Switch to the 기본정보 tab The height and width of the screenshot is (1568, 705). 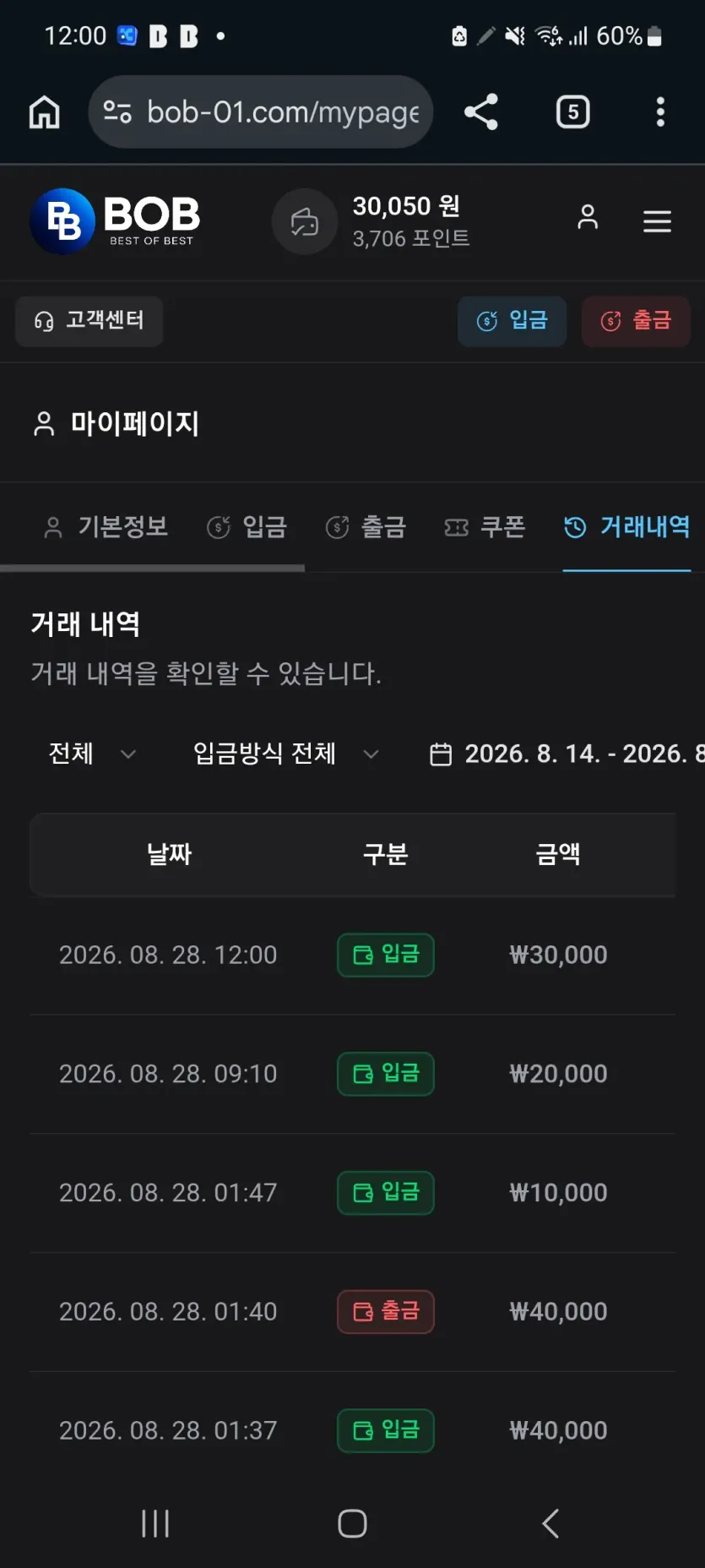click(106, 527)
